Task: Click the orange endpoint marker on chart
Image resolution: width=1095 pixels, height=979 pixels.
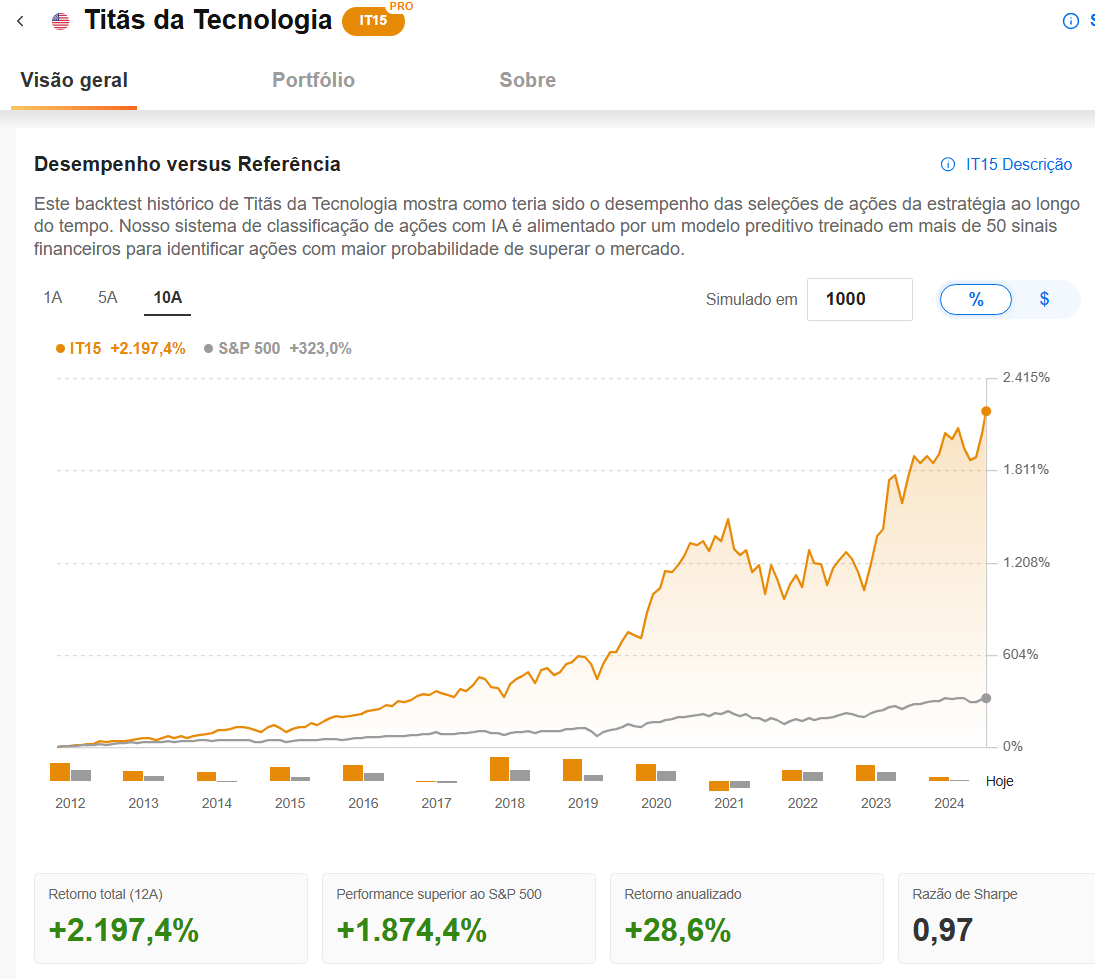Action: click(986, 411)
